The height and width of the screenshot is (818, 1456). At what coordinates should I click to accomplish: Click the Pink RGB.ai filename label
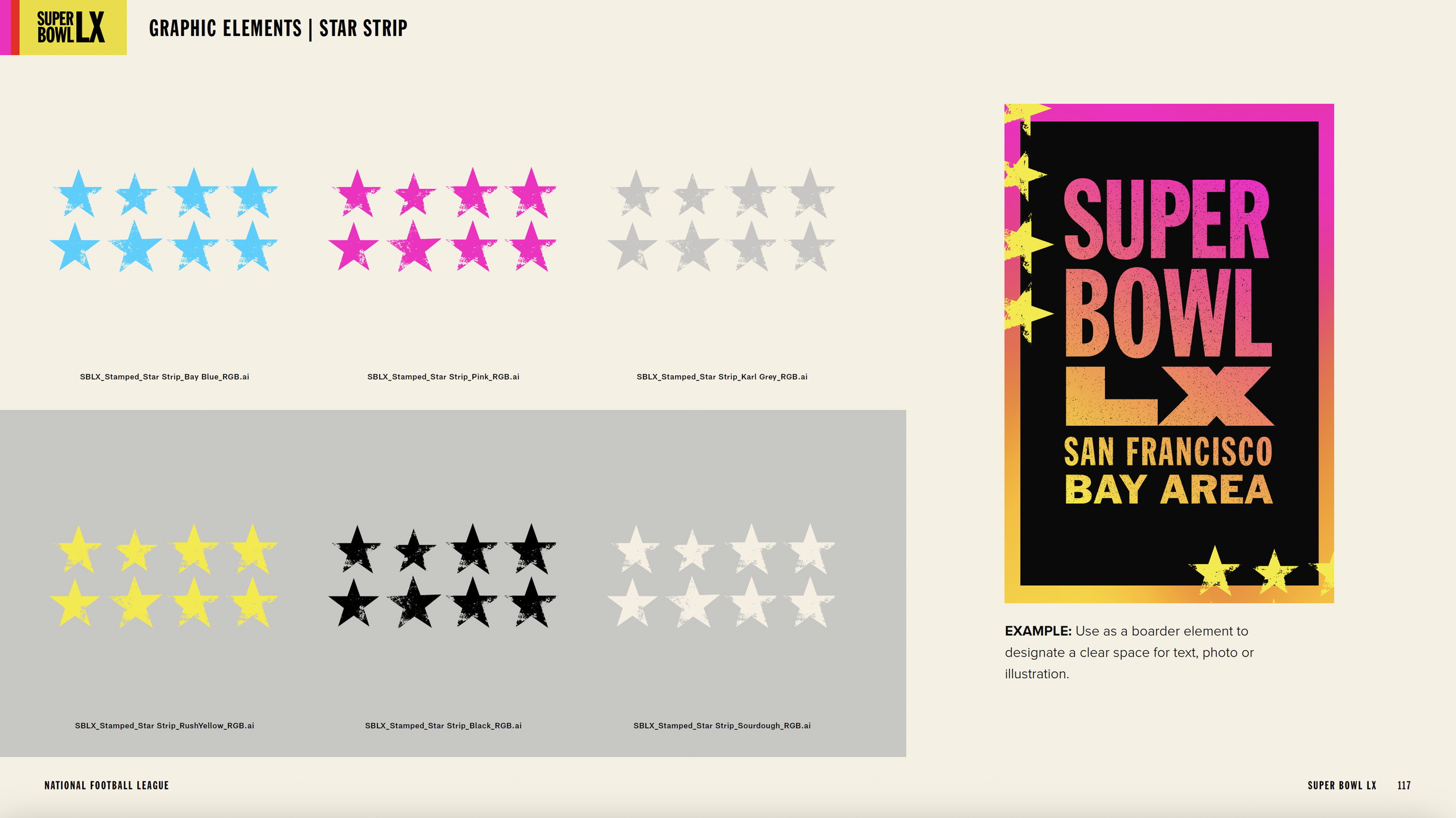pos(443,377)
